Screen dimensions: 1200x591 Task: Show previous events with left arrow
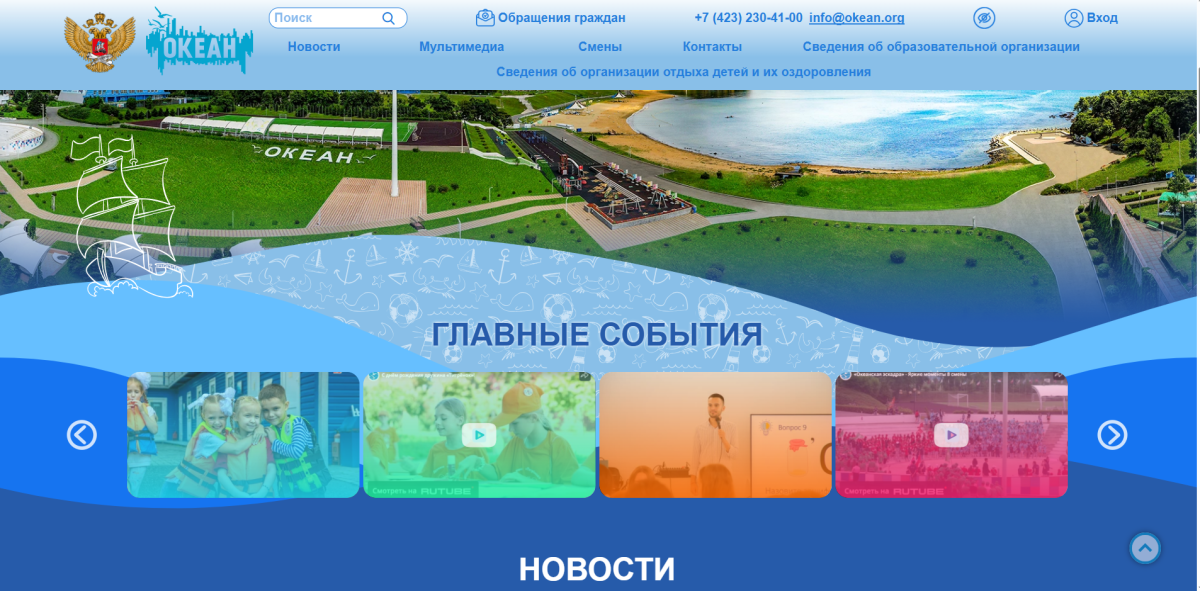tap(82, 435)
